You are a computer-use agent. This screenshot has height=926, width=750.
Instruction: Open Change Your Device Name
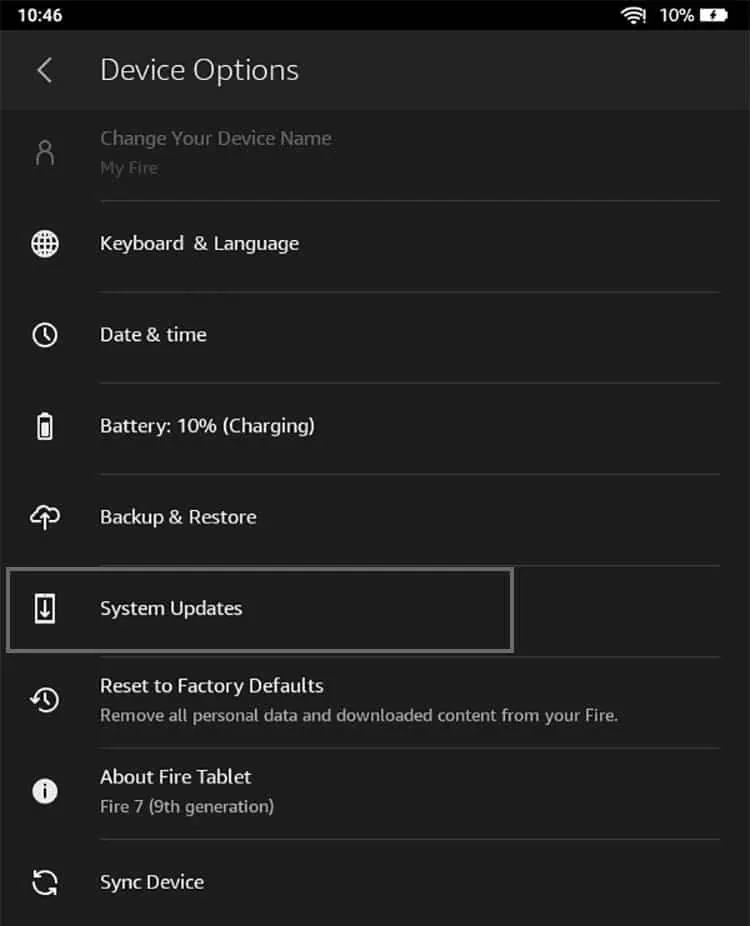[375, 154]
